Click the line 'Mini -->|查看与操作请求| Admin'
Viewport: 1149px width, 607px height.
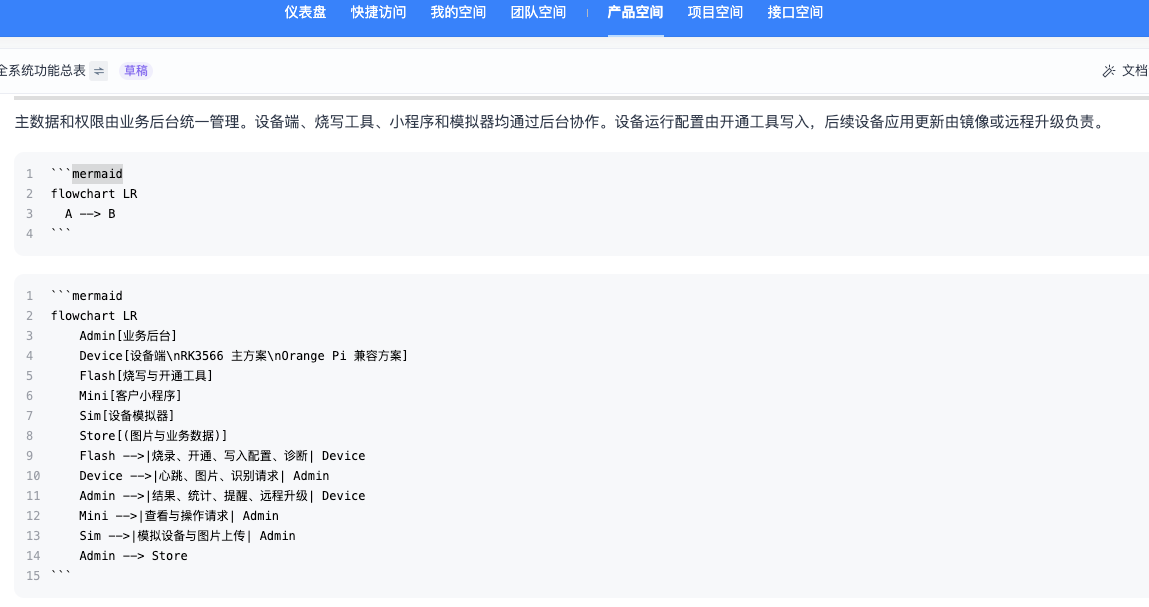coord(179,516)
